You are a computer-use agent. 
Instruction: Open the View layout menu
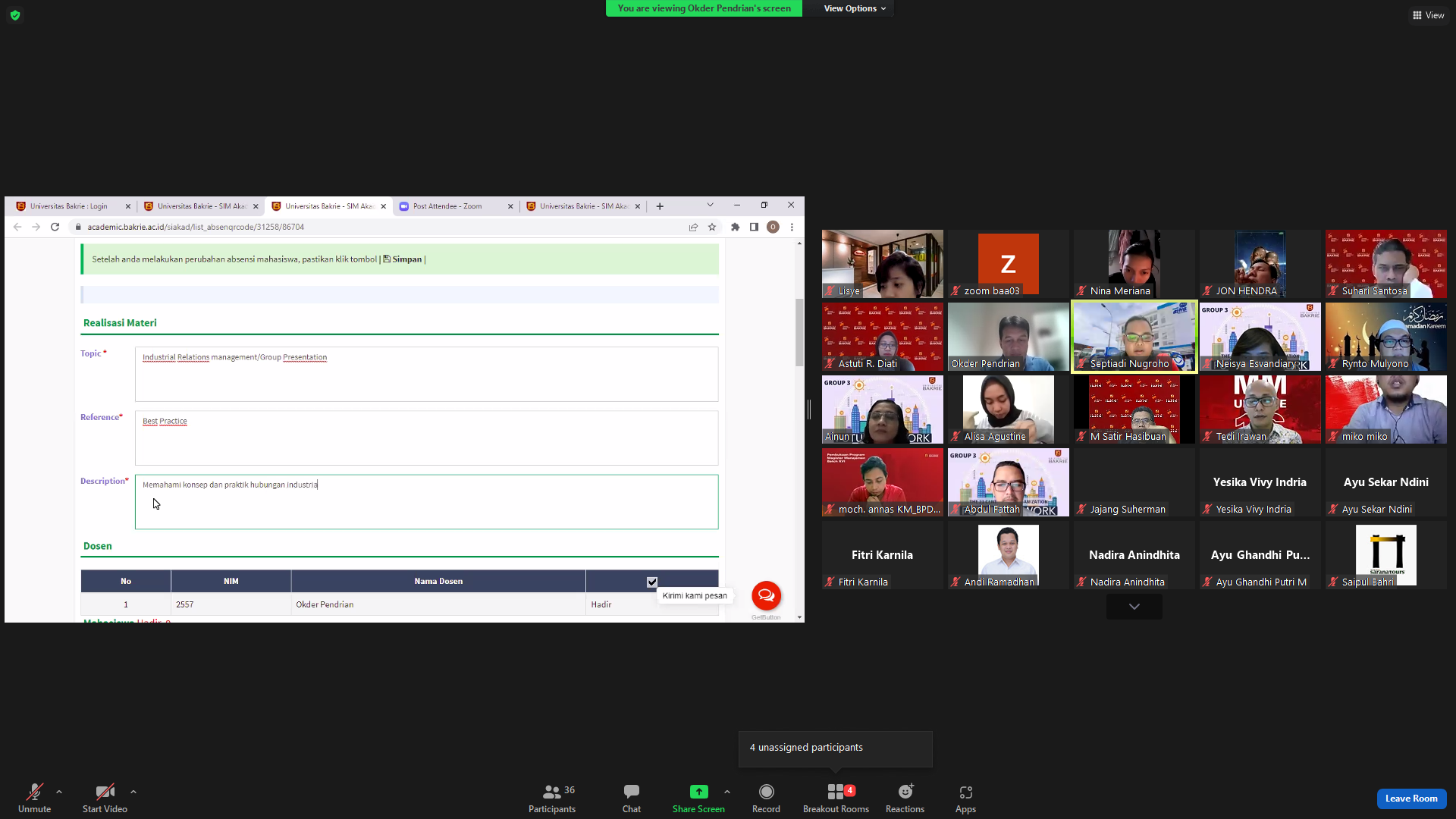coord(1428,15)
